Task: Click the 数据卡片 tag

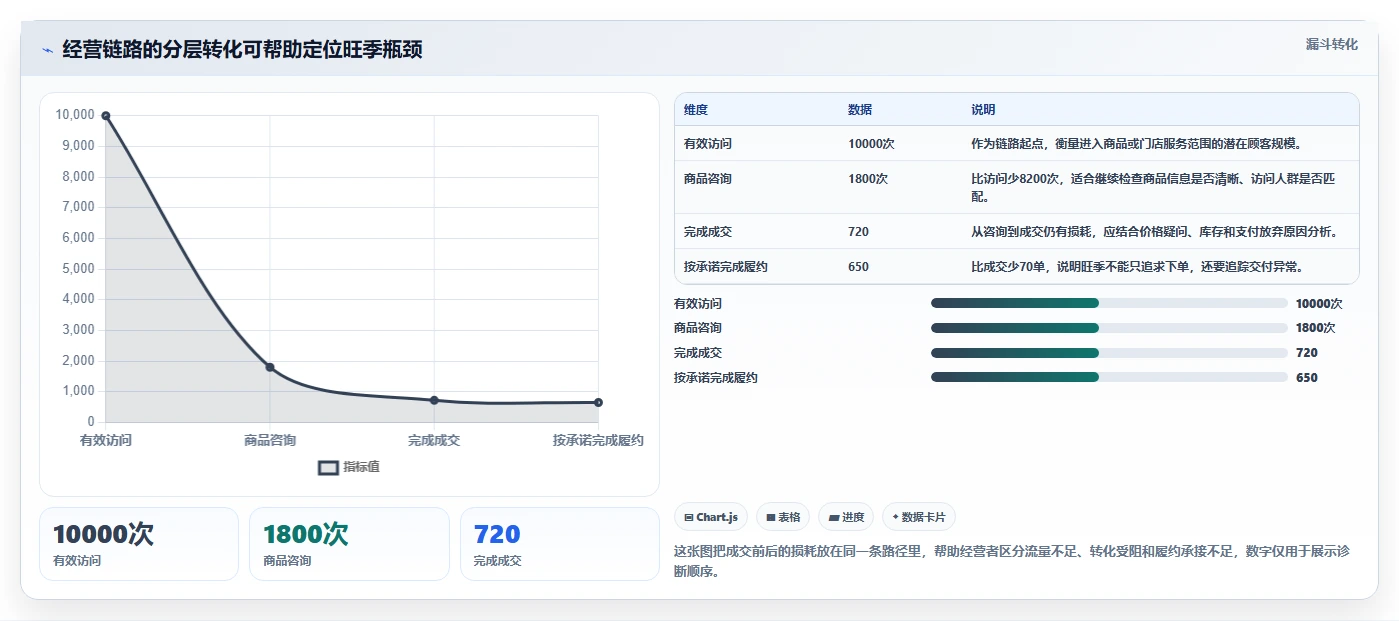Action: point(918,517)
